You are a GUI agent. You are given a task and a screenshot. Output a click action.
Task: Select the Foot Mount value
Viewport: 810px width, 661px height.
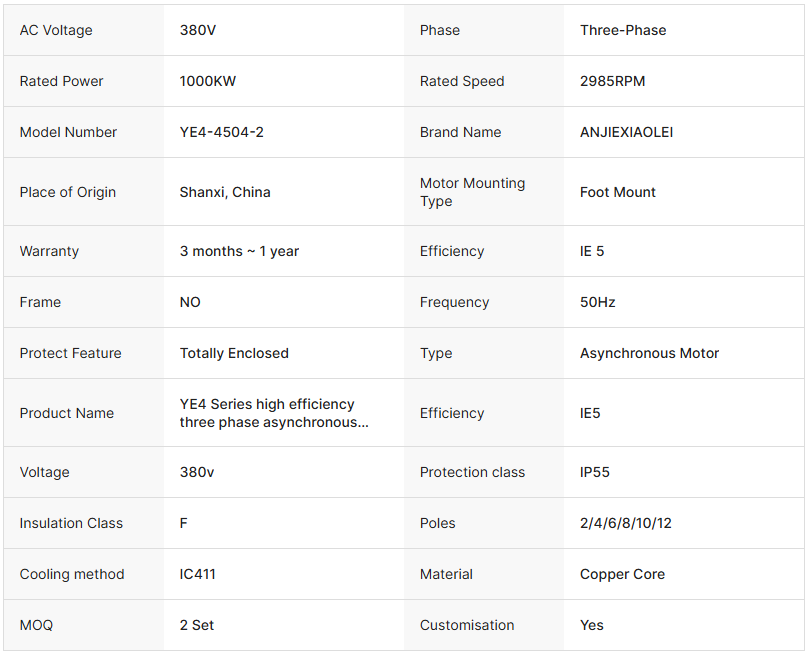coord(618,192)
